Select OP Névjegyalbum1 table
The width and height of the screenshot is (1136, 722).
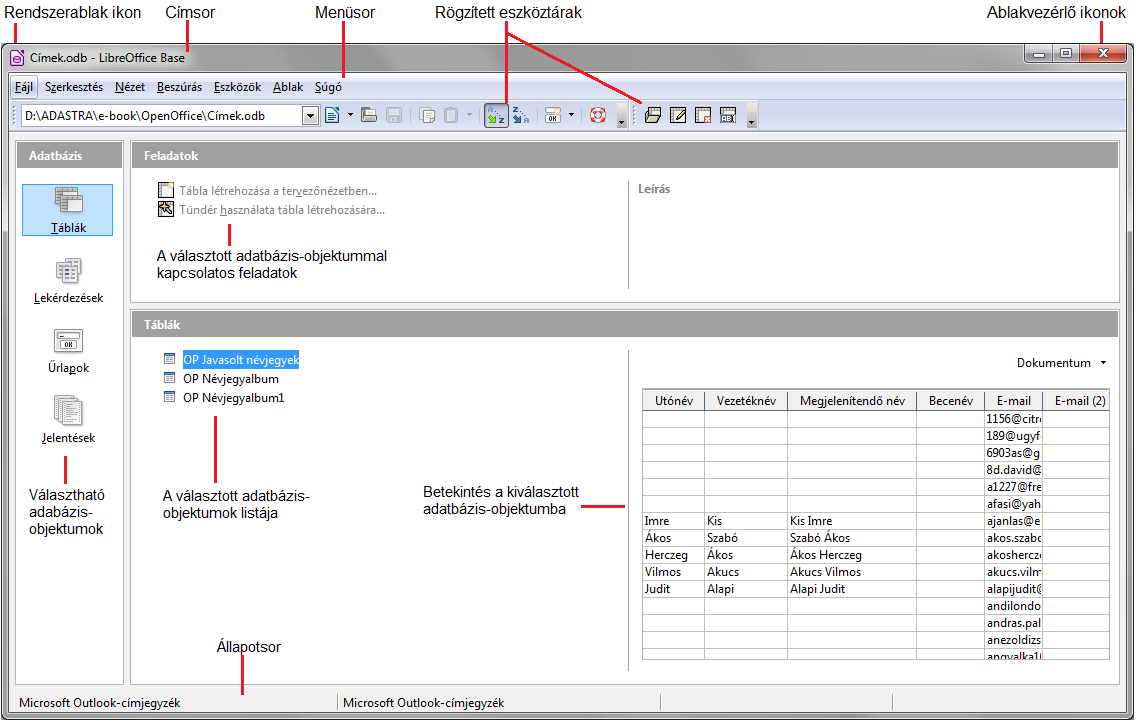pos(233,398)
